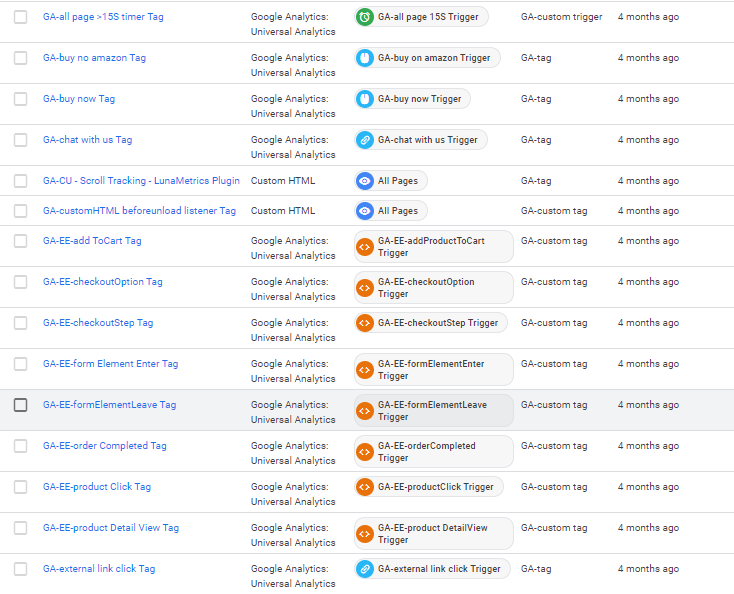Screen dimensions: 734x594
Task: Select checkbox for GA-EE-product Click Tag
Action: [21, 487]
